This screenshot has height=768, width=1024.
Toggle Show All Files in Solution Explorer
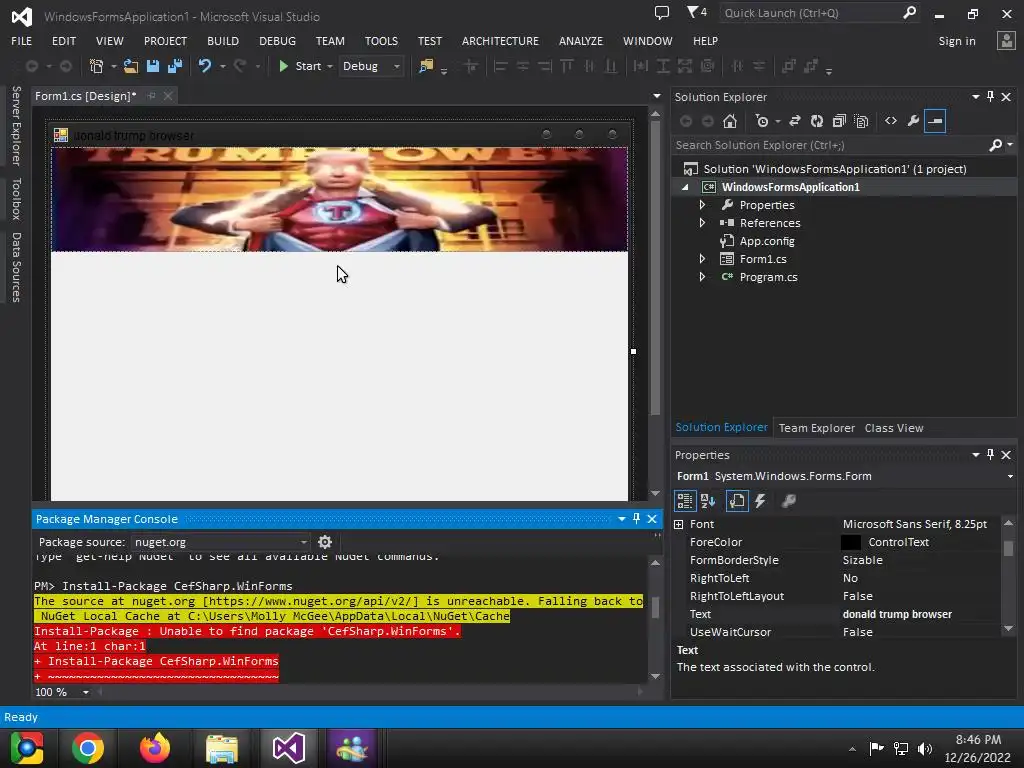point(861,121)
